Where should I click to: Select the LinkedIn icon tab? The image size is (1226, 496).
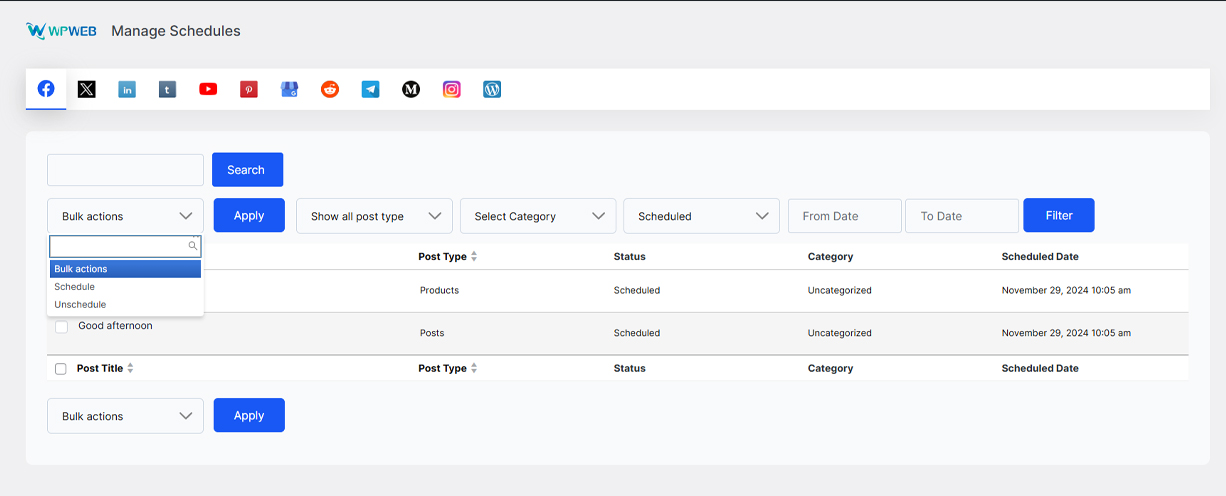pos(127,89)
